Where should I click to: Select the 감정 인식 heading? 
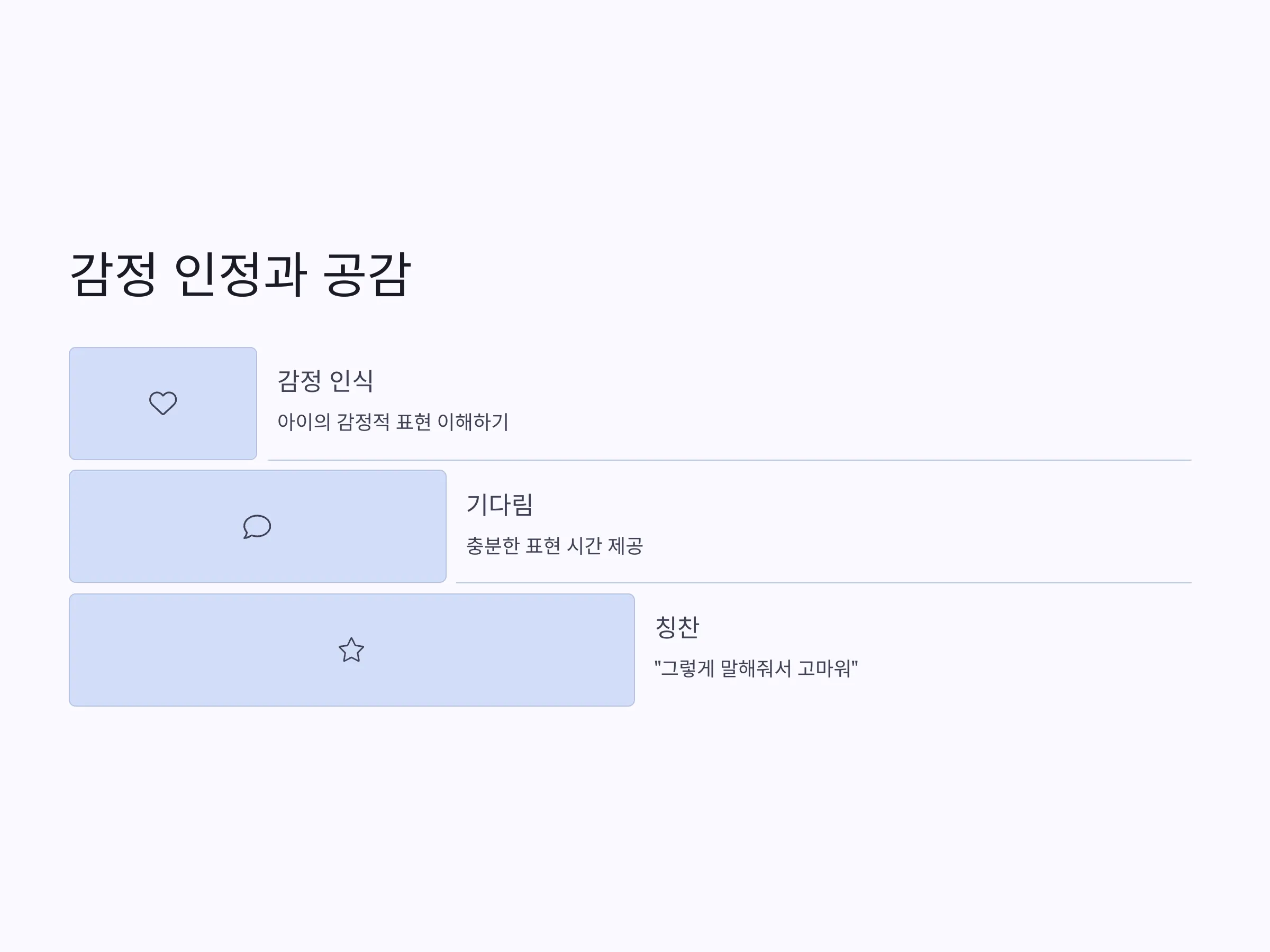pyautogui.click(x=325, y=381)
